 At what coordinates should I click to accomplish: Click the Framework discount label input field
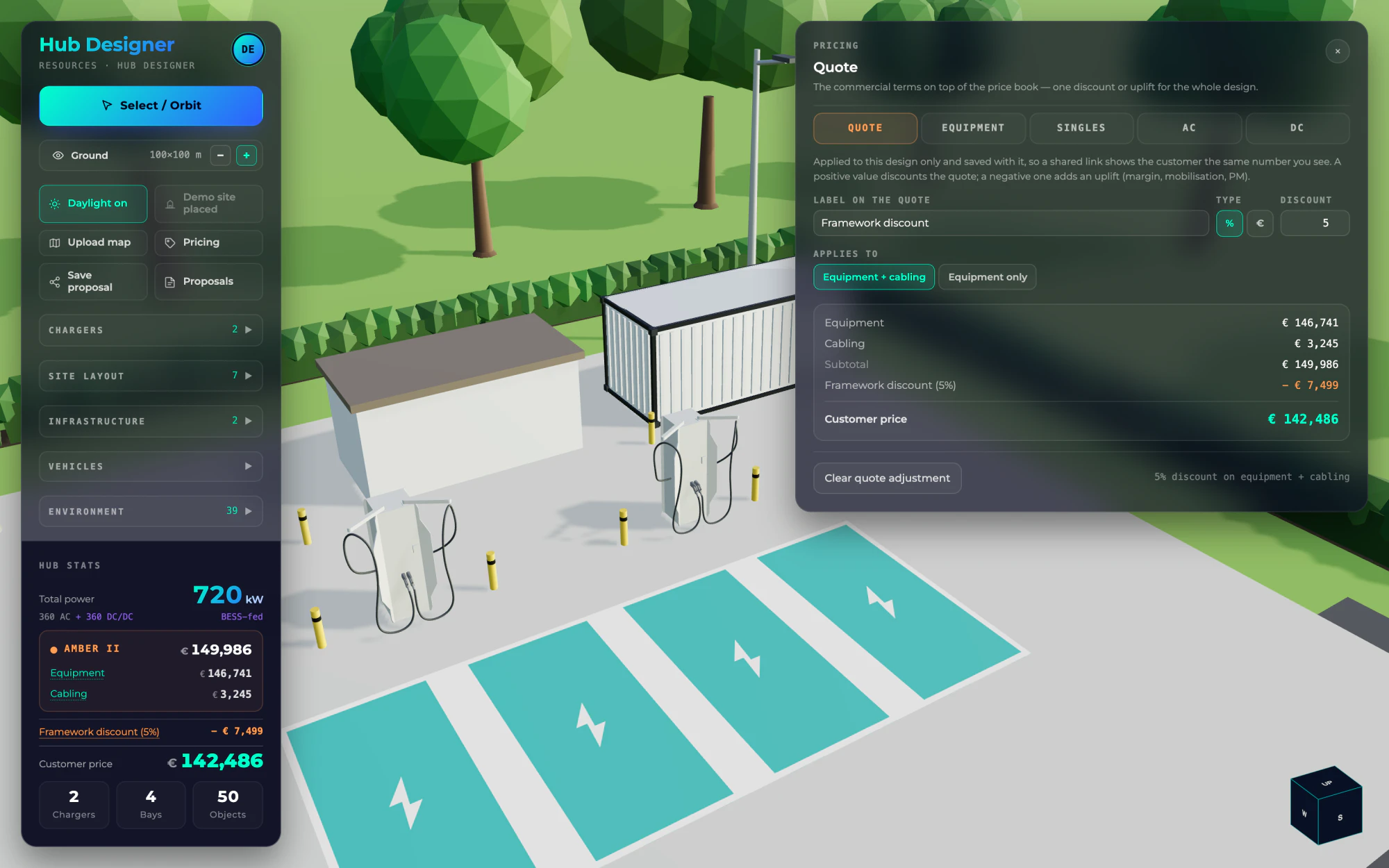point(1010,223)
